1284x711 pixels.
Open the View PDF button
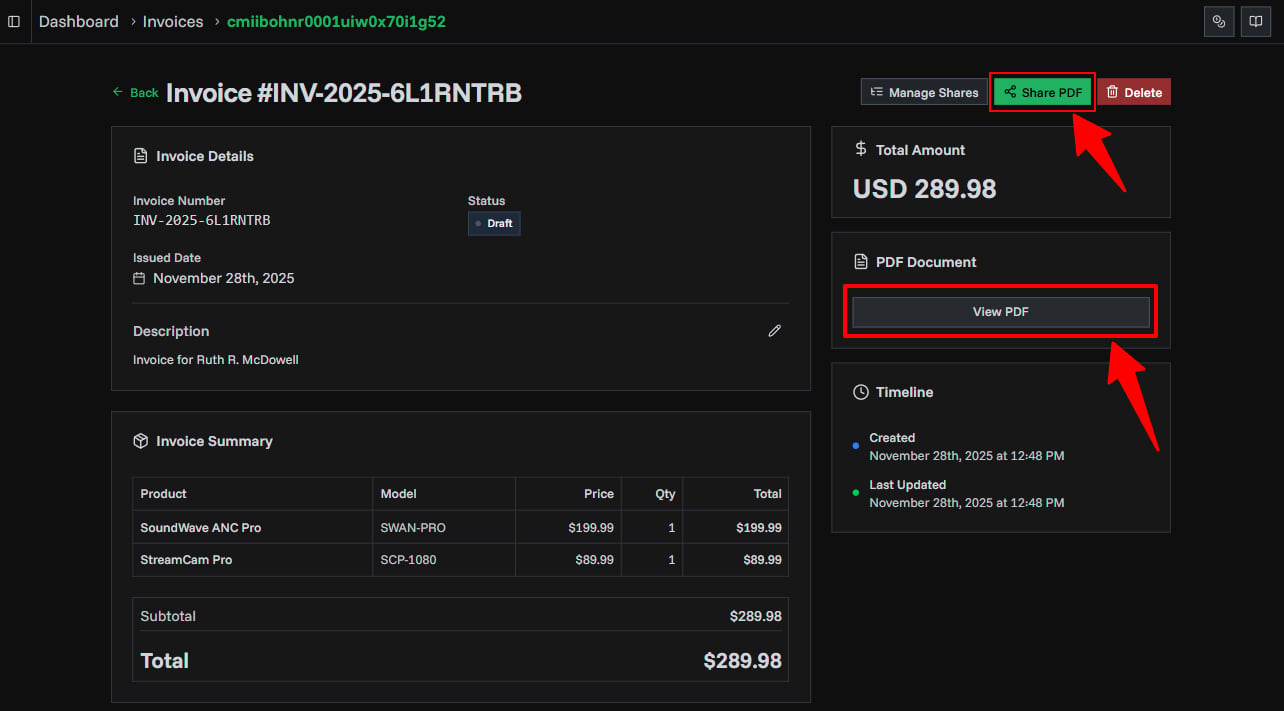pos(1001,312)
